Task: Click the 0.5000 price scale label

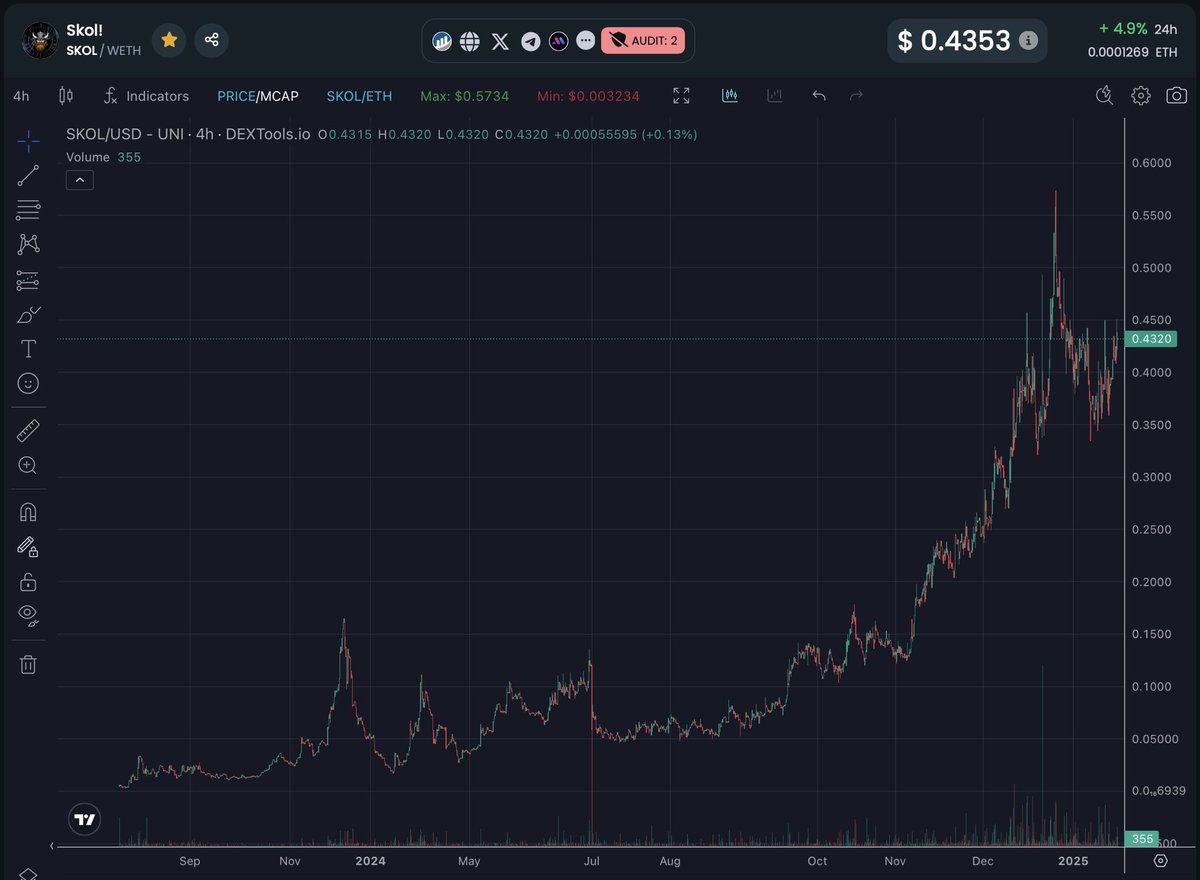Action: (x=1150, y=267)
